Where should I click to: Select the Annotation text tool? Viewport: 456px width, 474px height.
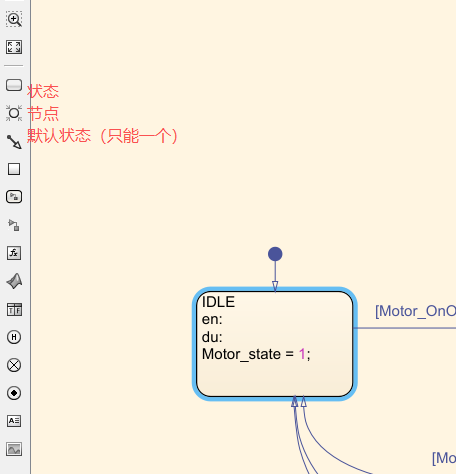[x=14, y=421]
